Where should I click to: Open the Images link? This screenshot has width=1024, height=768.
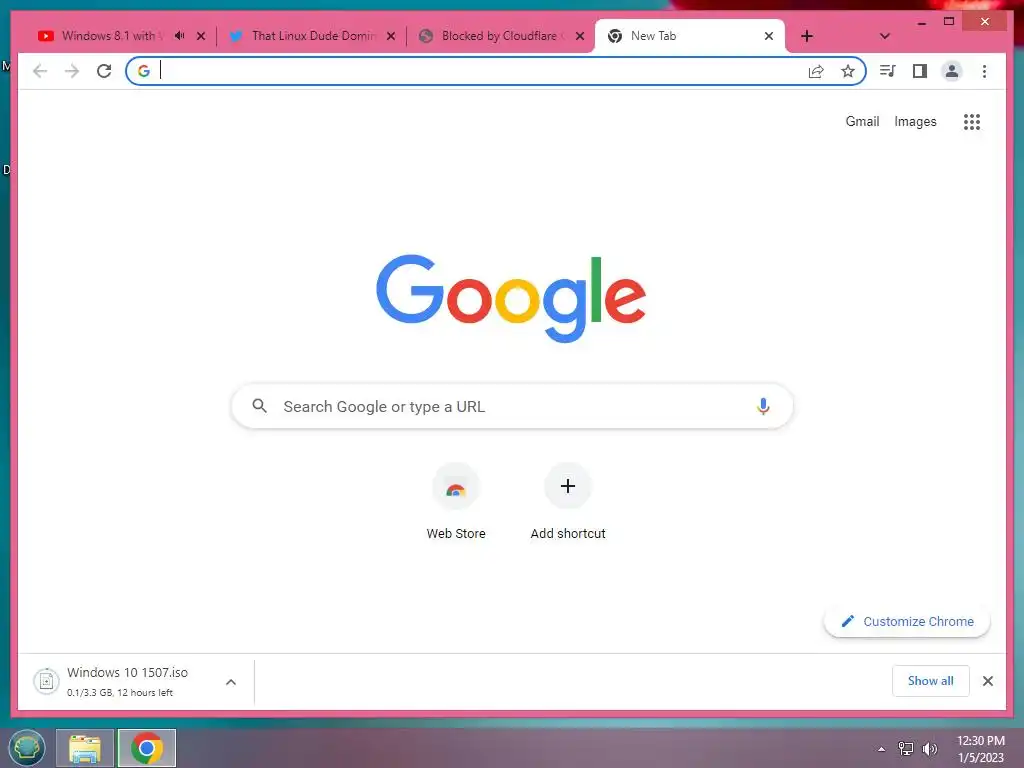(x=915, y=121)
